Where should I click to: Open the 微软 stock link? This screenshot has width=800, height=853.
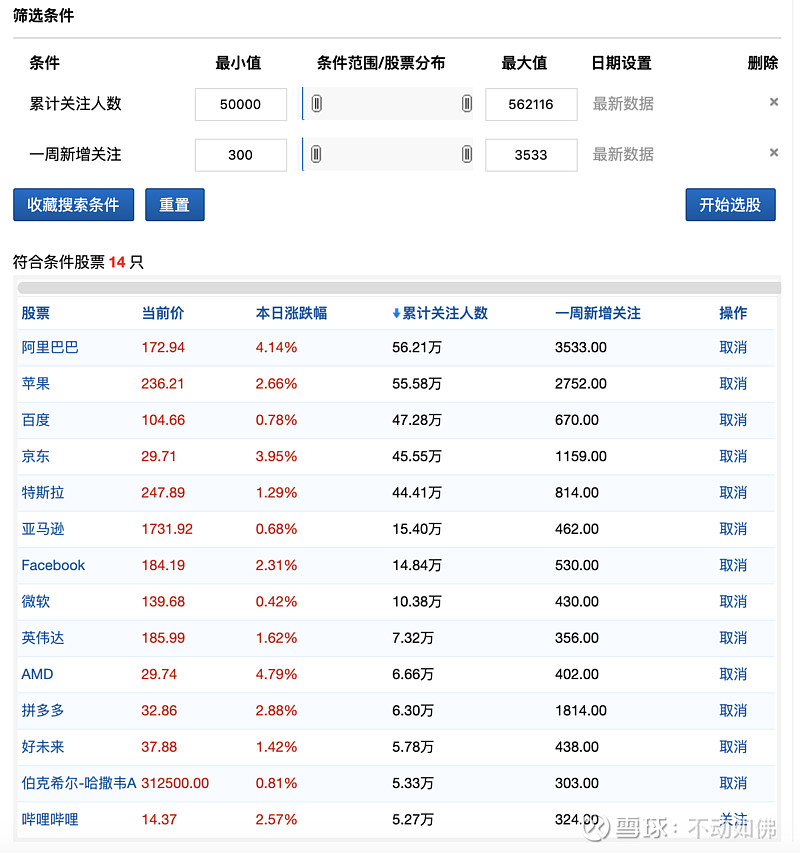point(36,601)
